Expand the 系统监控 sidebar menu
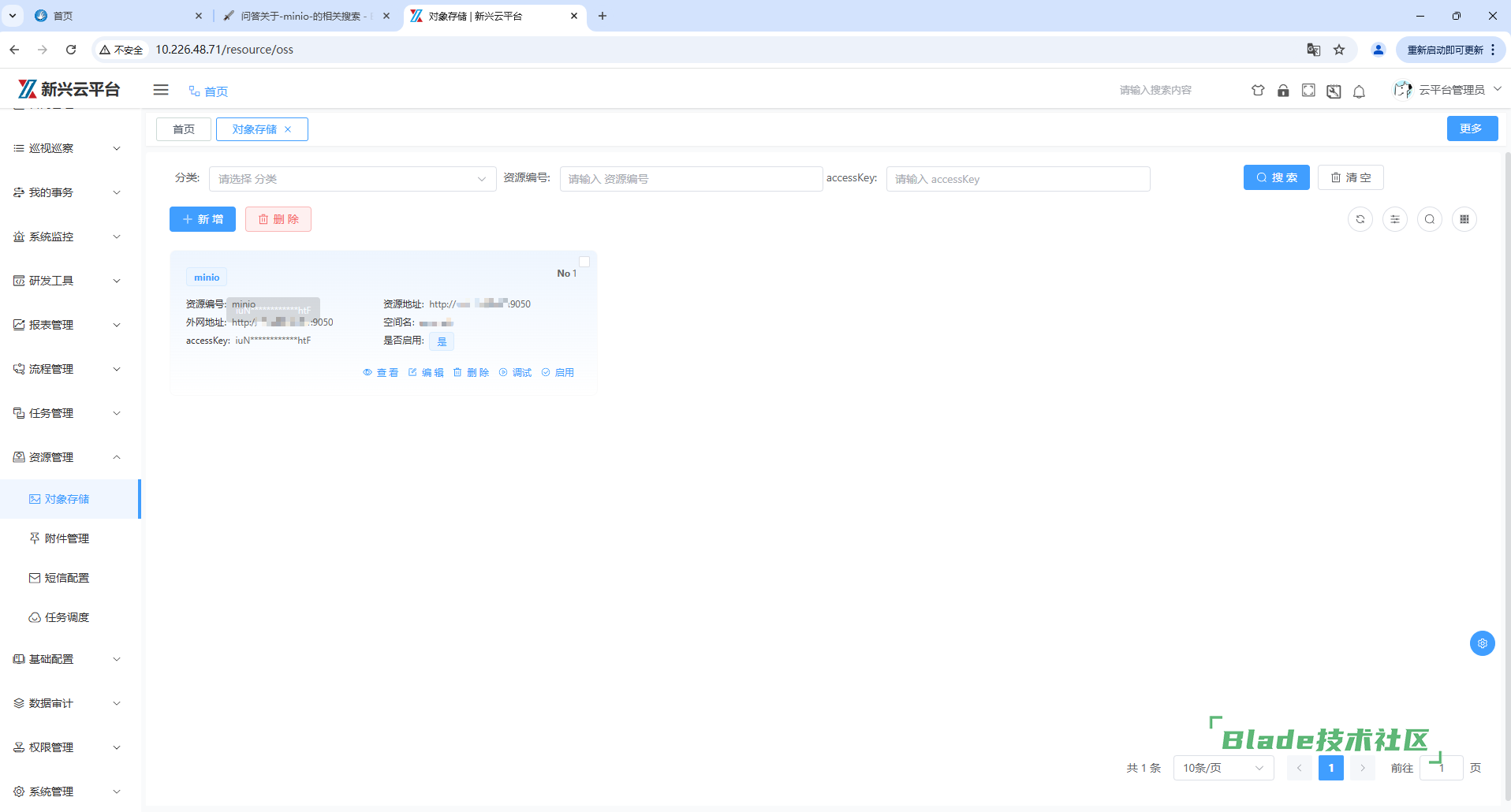Image resolution: width=1511 pixels, height=812 pixels. pos(67,237)
